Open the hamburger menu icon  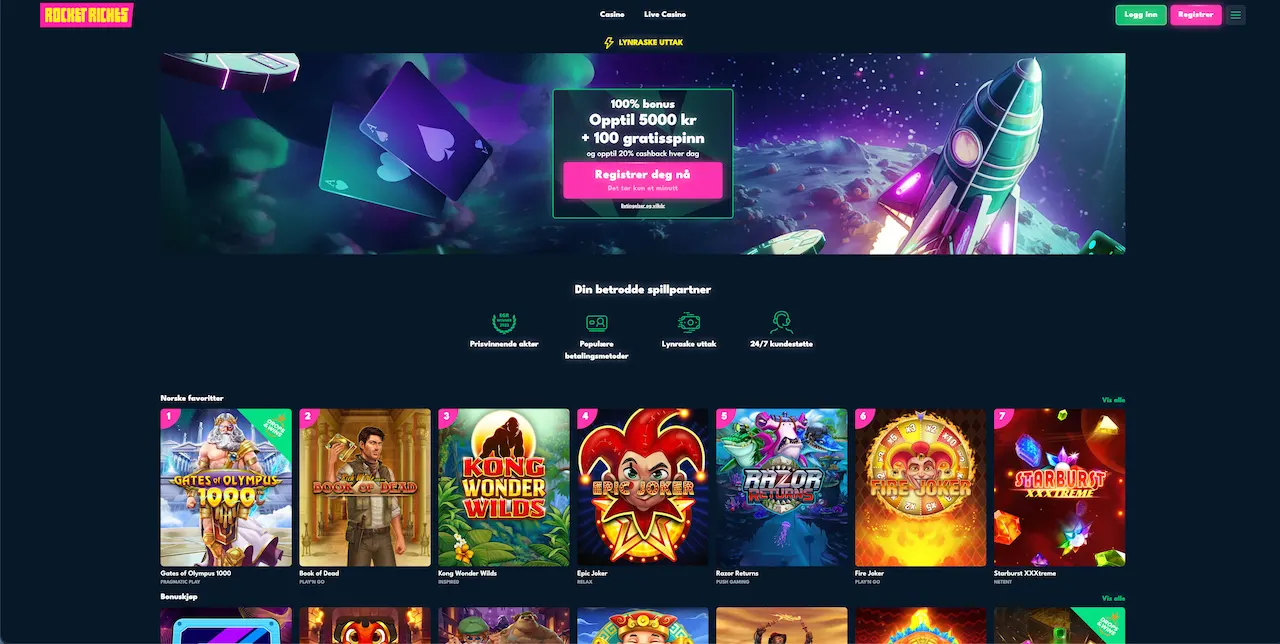pyautogui.click(x=1236, y=15)
